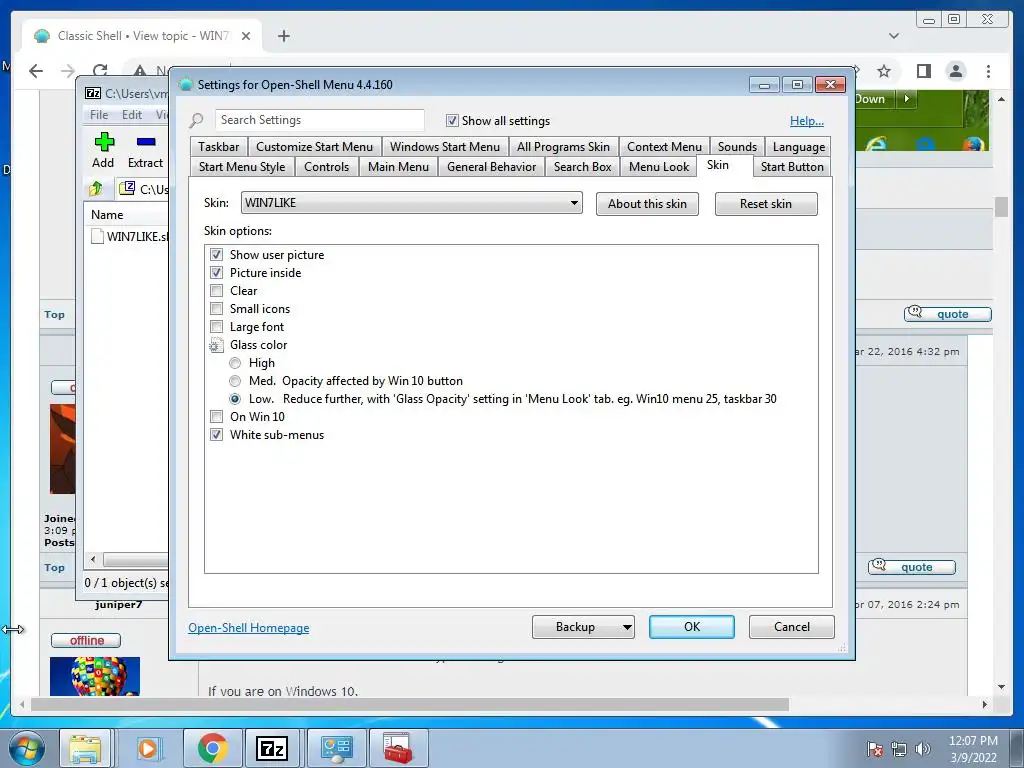Click the control panel taskbar icon
The image size is (1024, 768).
click(336, 748)
